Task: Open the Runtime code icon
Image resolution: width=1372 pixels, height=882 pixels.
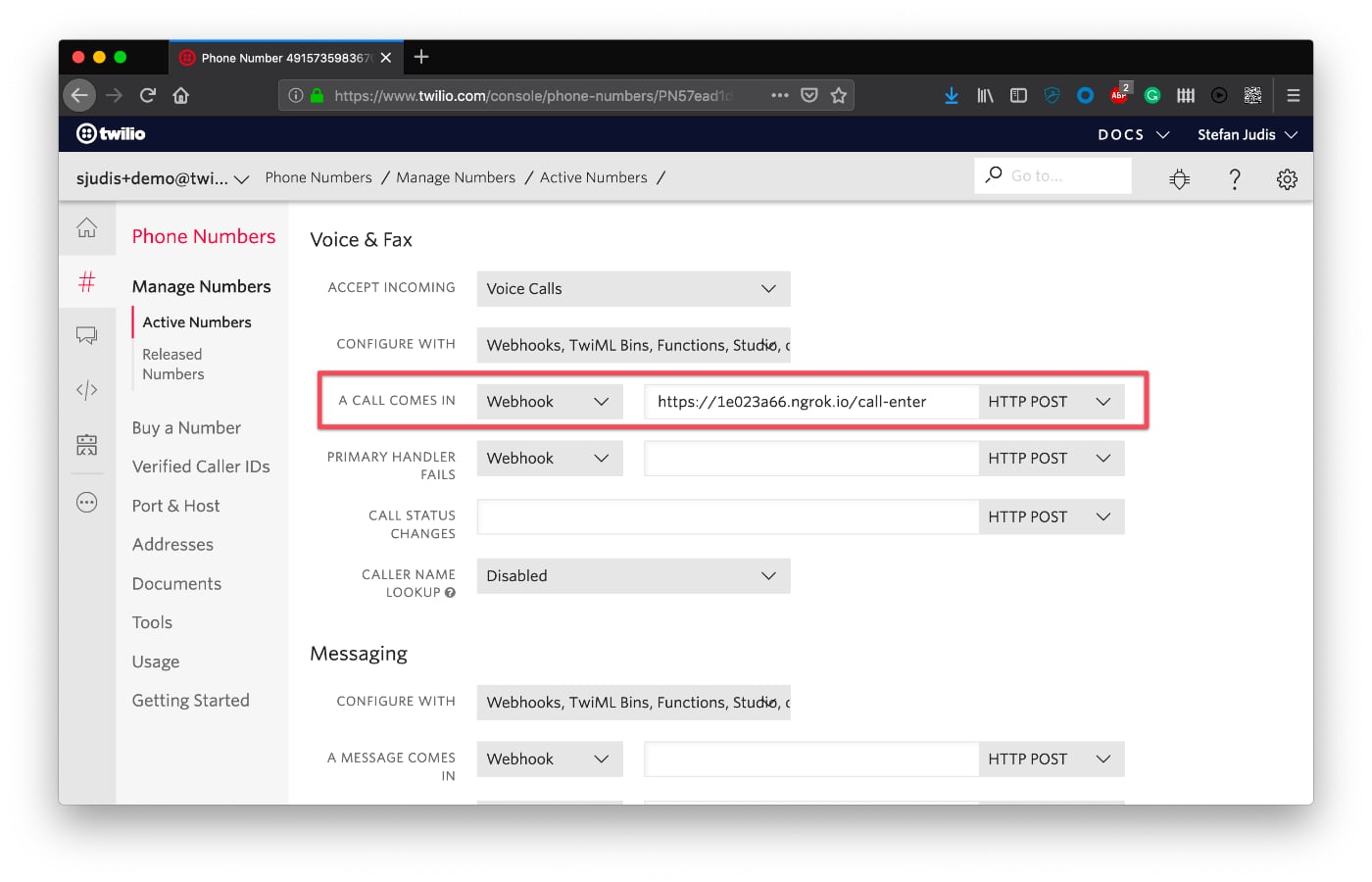Action: 87,390
